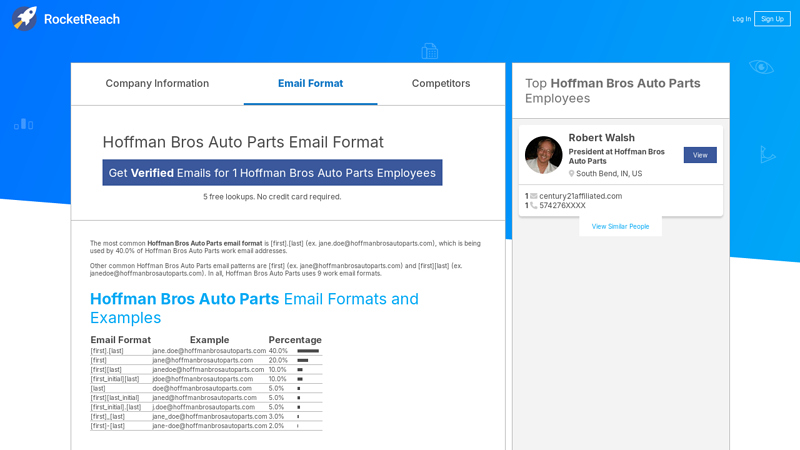Screen dimensions: 800x450
Task: Click the [first][last] format cell
Action: (x=106, y=369)
